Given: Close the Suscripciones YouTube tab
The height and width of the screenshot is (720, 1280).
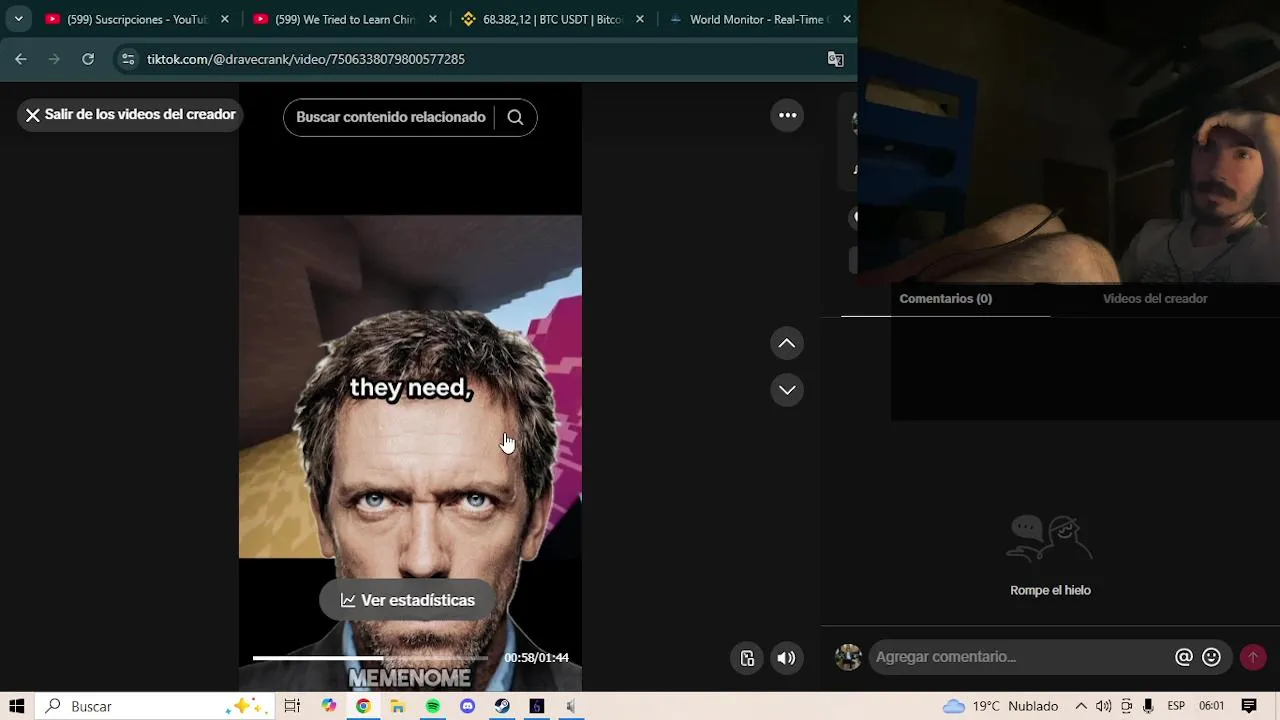Looking at the screenshot, I should pyautogui.click(x=225, y=19).
